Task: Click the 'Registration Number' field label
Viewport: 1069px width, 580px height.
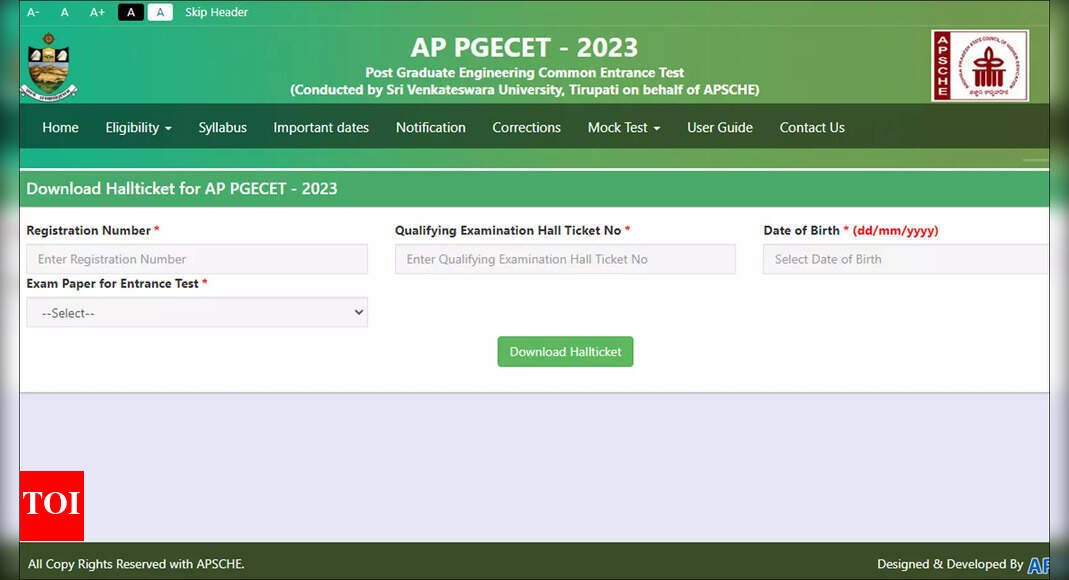Action: click(89, 230)
